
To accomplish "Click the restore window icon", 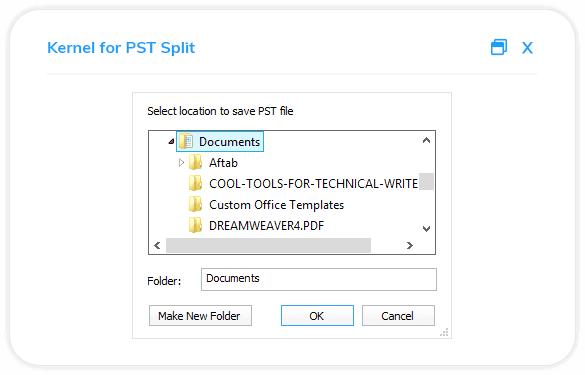I will click(499, 47).
